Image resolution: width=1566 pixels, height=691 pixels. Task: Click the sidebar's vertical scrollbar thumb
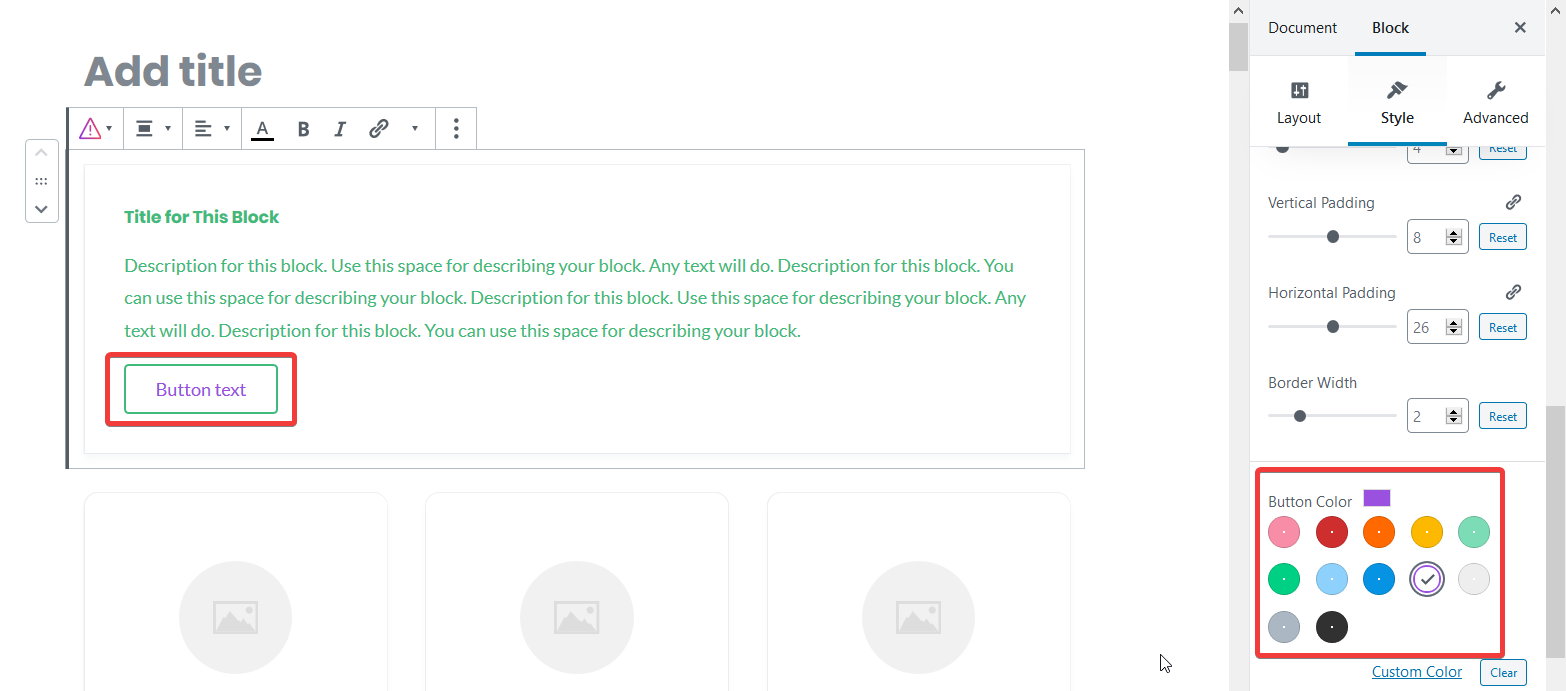[x=1555, y=531]
